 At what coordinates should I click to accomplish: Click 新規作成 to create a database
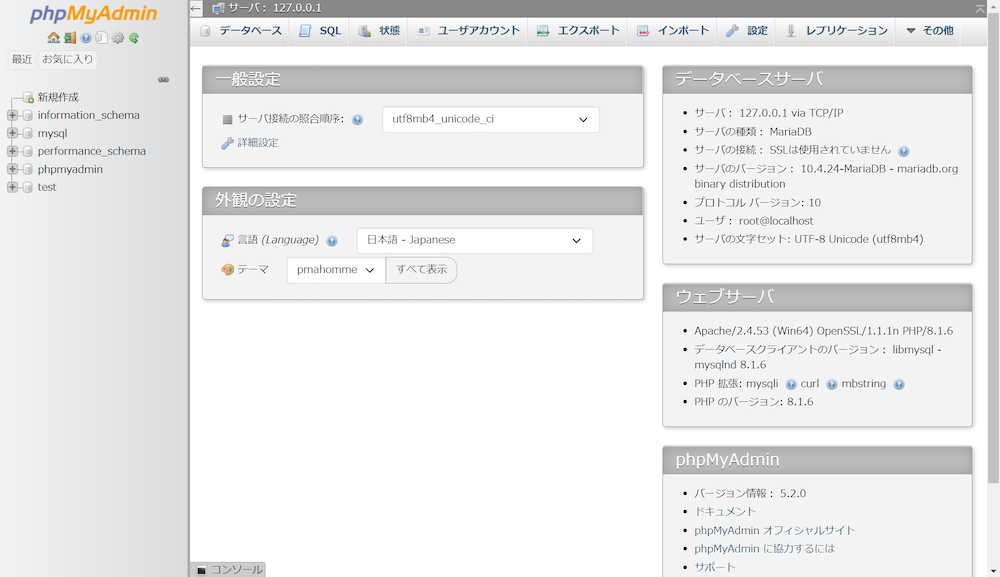[x=58, y=97]
